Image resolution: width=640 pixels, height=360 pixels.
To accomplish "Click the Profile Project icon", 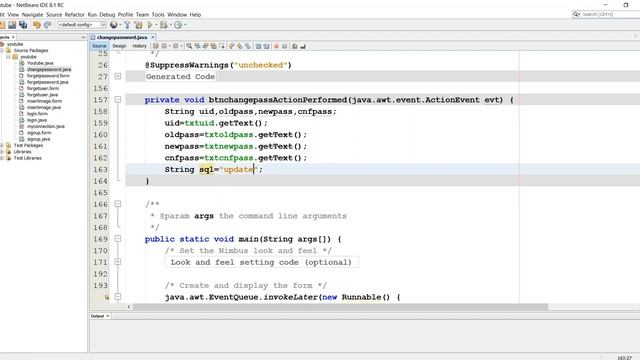I will [x=178, y=25].
